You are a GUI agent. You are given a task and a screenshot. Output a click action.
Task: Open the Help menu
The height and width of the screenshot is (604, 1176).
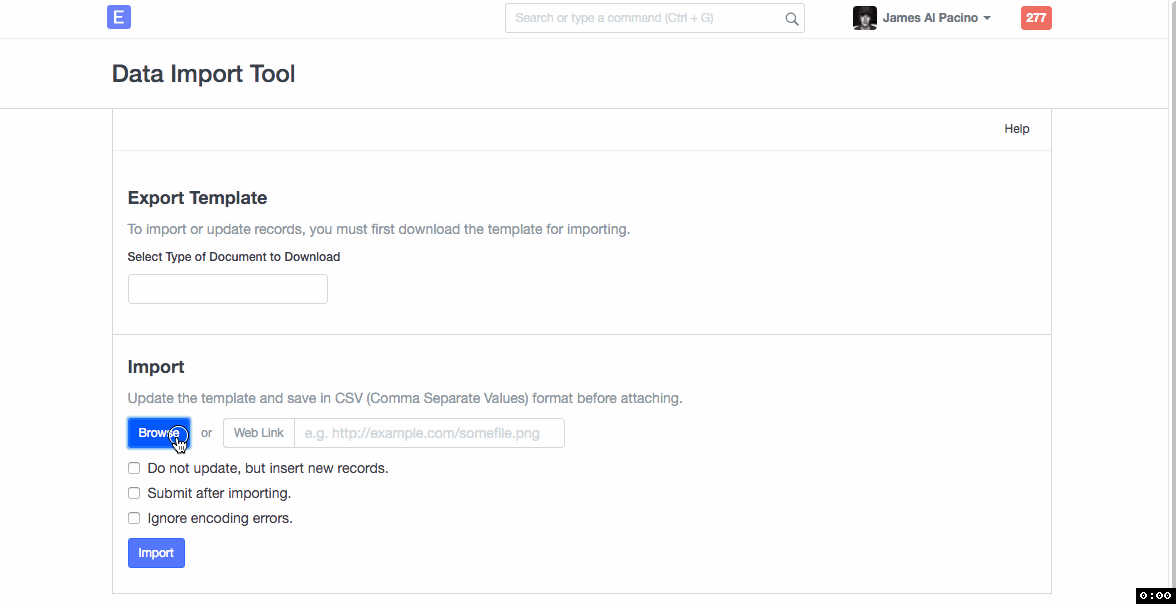[1016, 129]
